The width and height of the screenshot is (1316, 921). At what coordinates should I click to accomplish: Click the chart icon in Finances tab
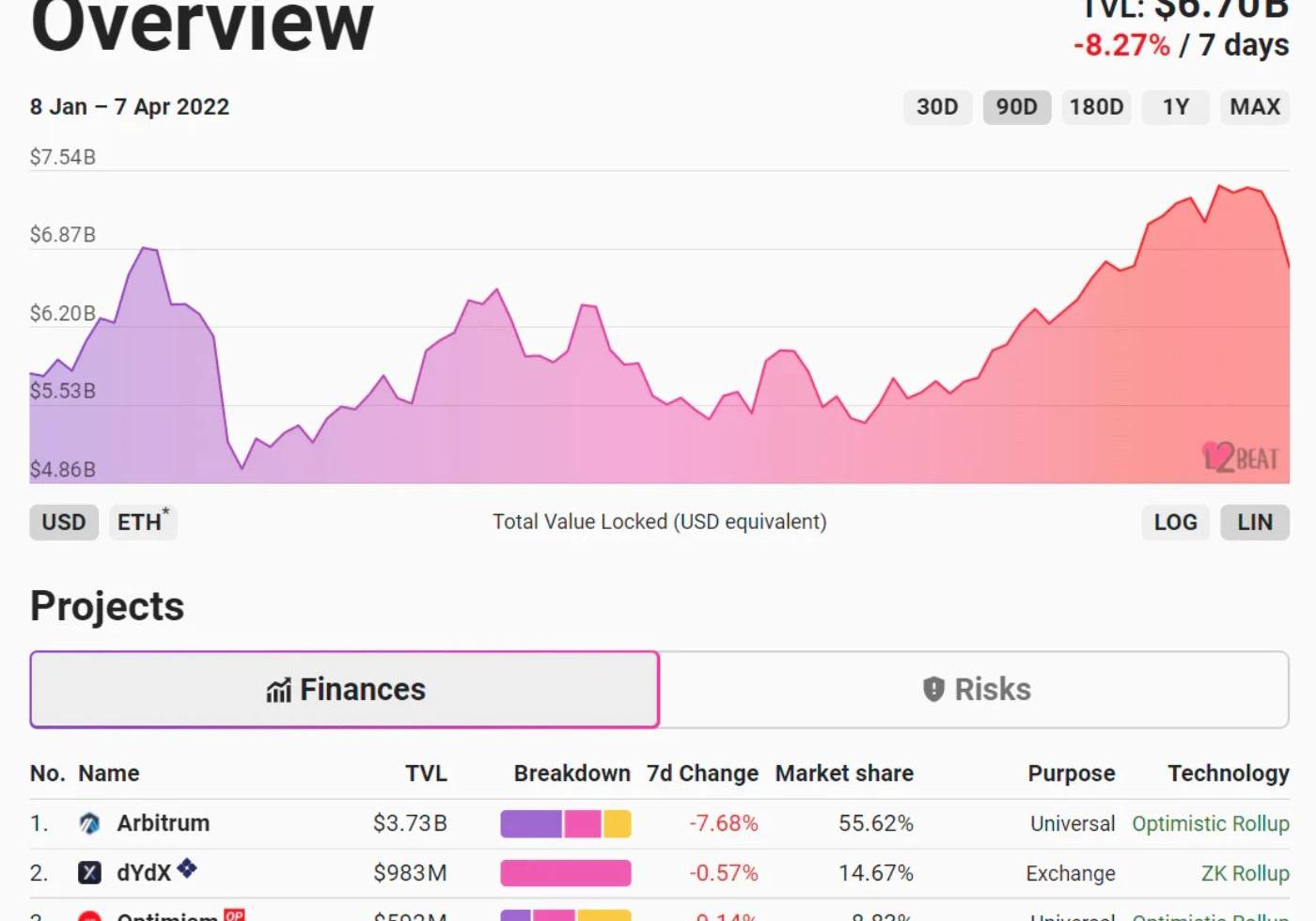click(x=278, y=691)
